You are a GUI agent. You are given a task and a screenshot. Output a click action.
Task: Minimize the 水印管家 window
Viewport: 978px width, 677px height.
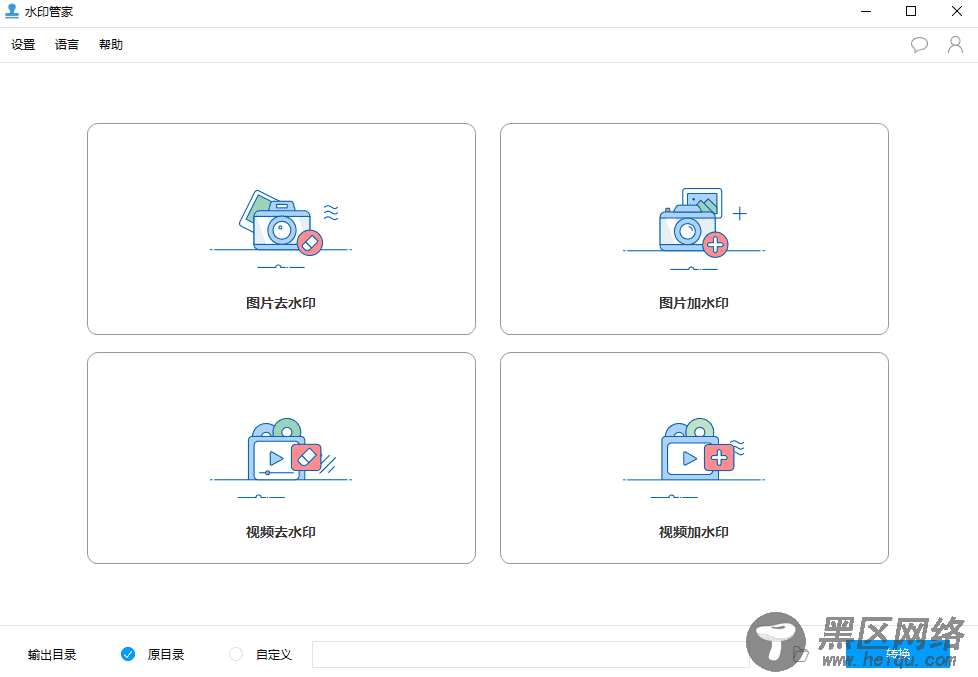coord(866,11)
